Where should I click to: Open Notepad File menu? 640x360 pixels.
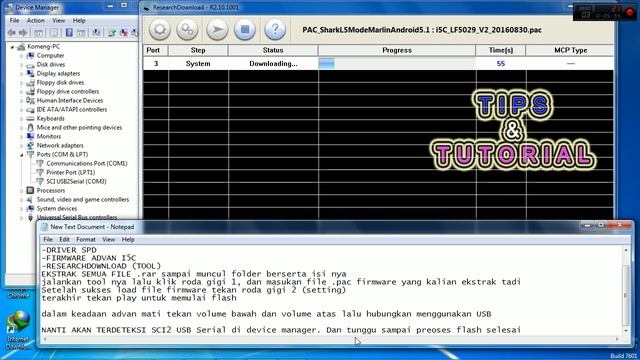coord(48,240)
